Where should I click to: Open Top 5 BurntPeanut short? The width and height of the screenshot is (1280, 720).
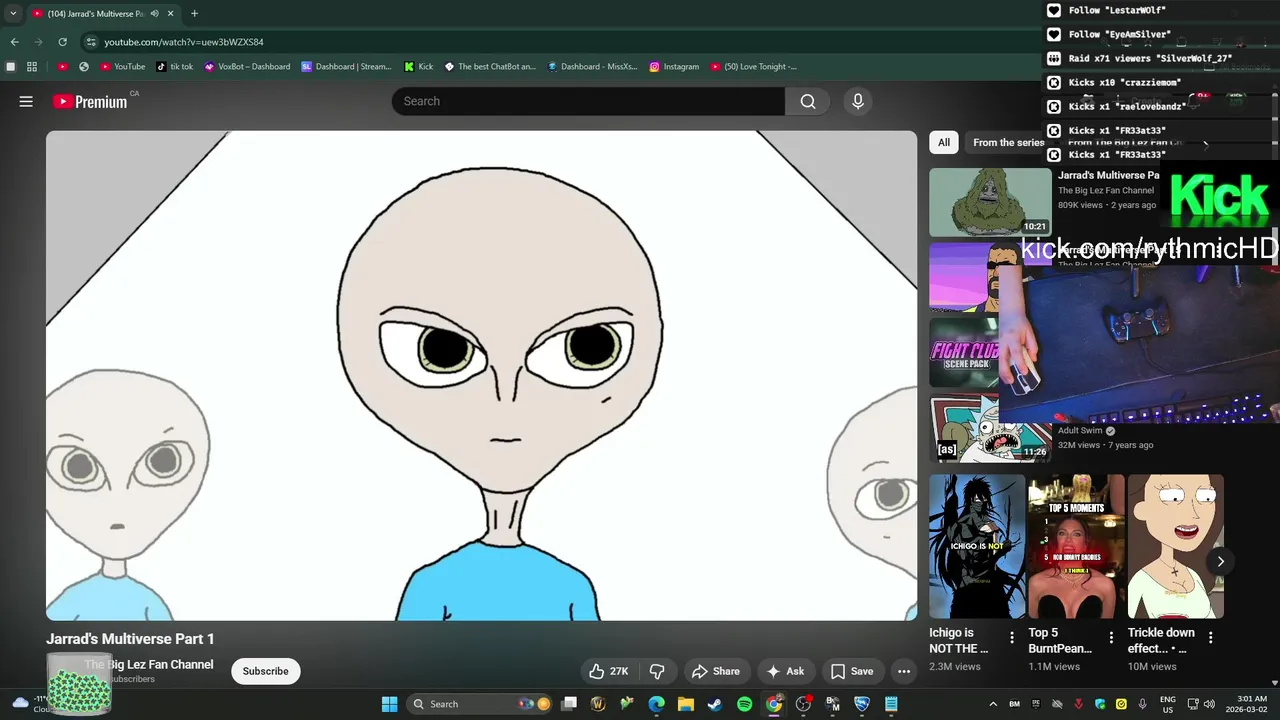pos(1076,546)
